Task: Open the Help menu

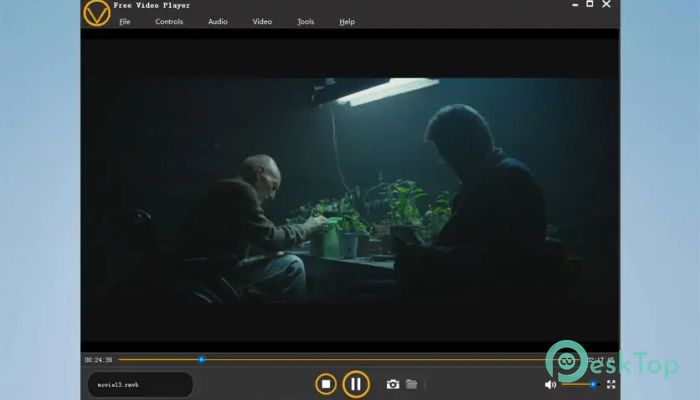Action: pyautogui.click(x=347, y=21)
